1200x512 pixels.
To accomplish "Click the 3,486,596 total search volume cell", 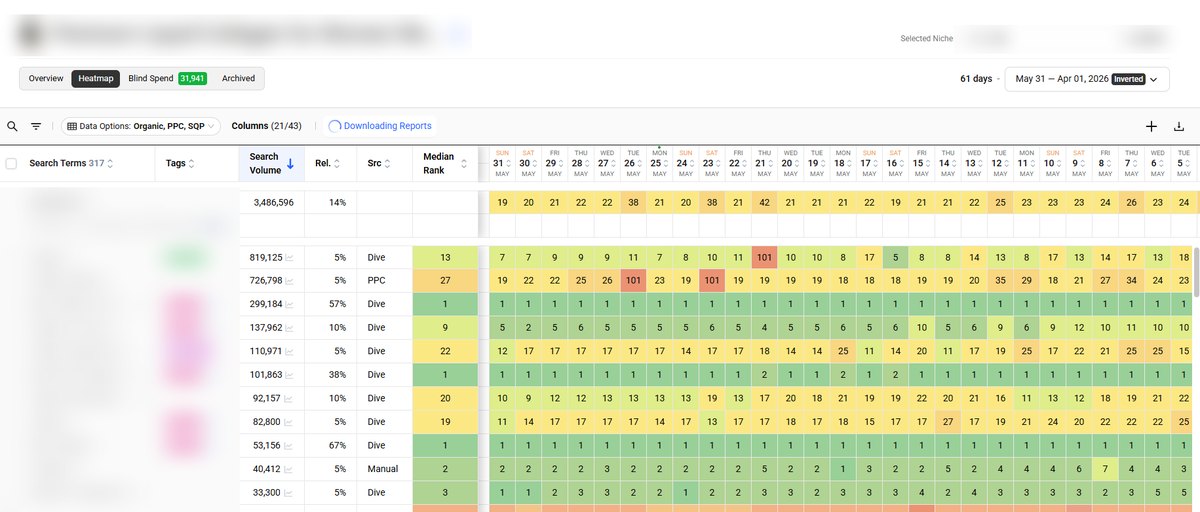I will [x=273, y=202].
